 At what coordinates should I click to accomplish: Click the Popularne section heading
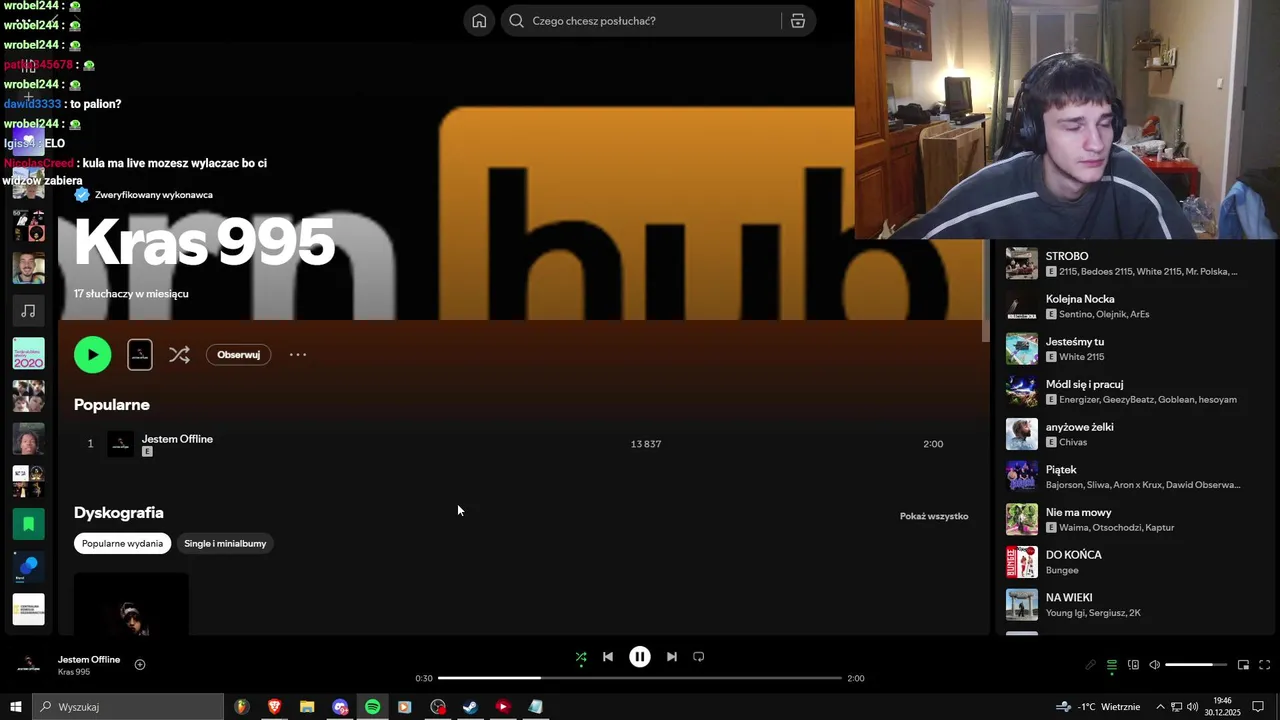tap(111, 405)
